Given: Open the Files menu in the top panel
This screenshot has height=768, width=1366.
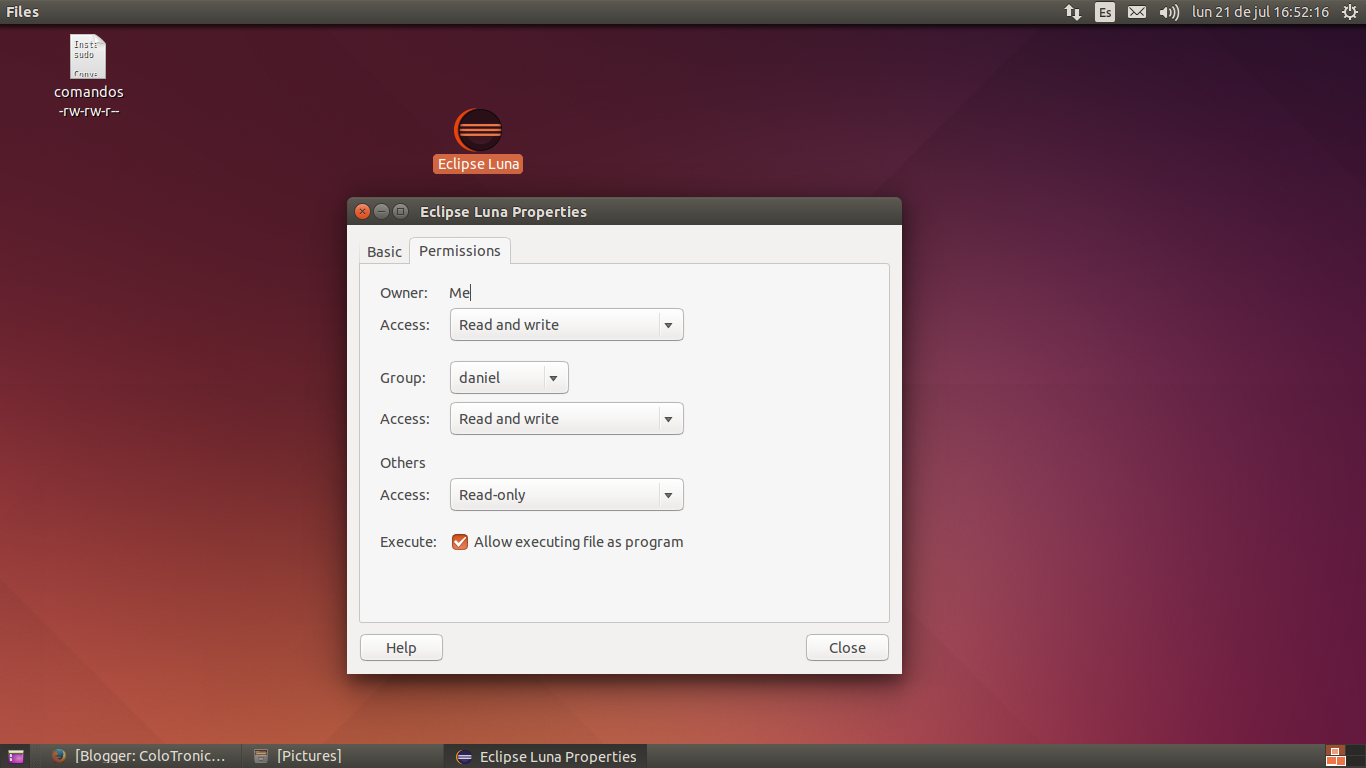Looking at the screenshot, I should 23,12.
